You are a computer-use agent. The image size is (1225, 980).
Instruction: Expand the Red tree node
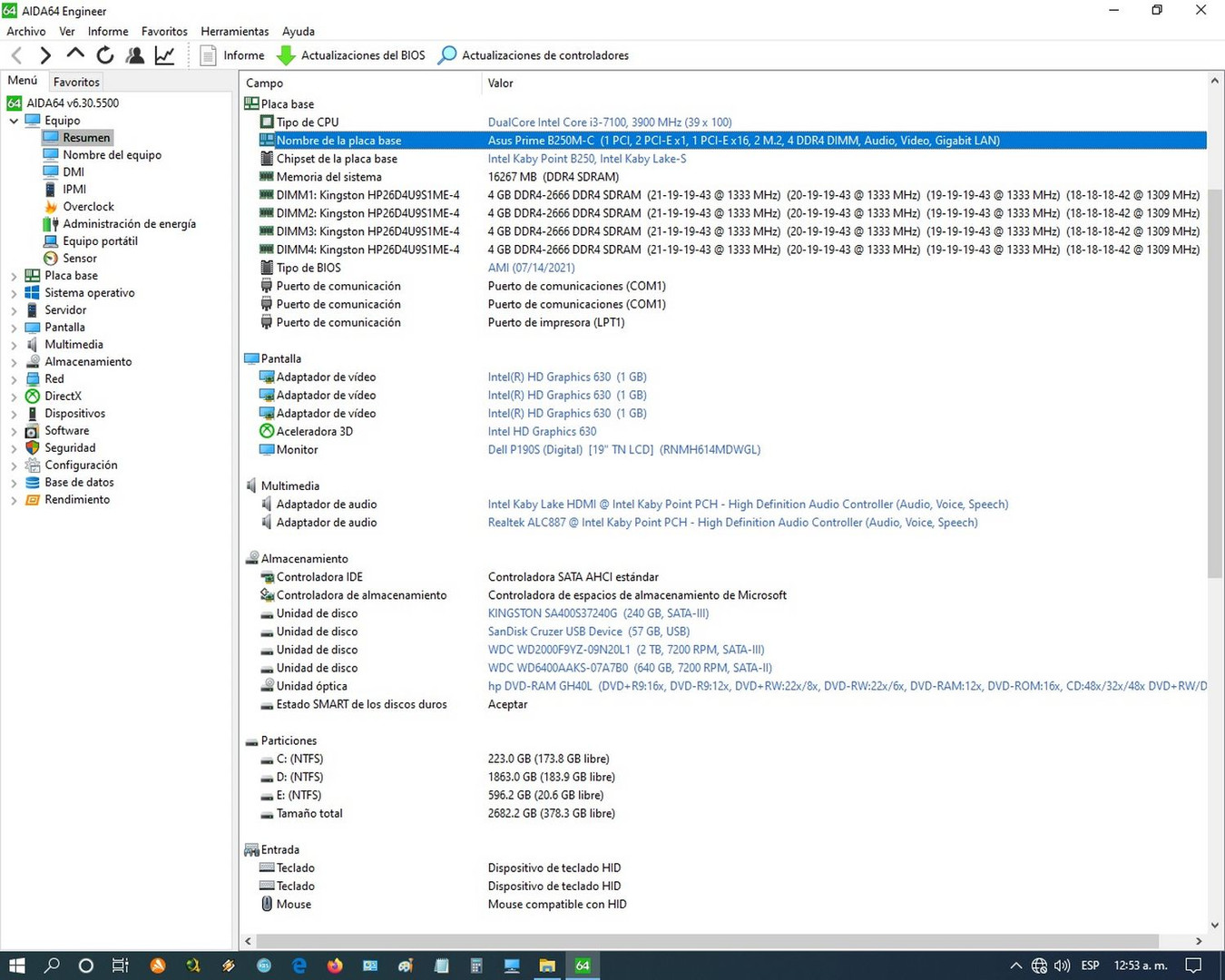(14, 379)
